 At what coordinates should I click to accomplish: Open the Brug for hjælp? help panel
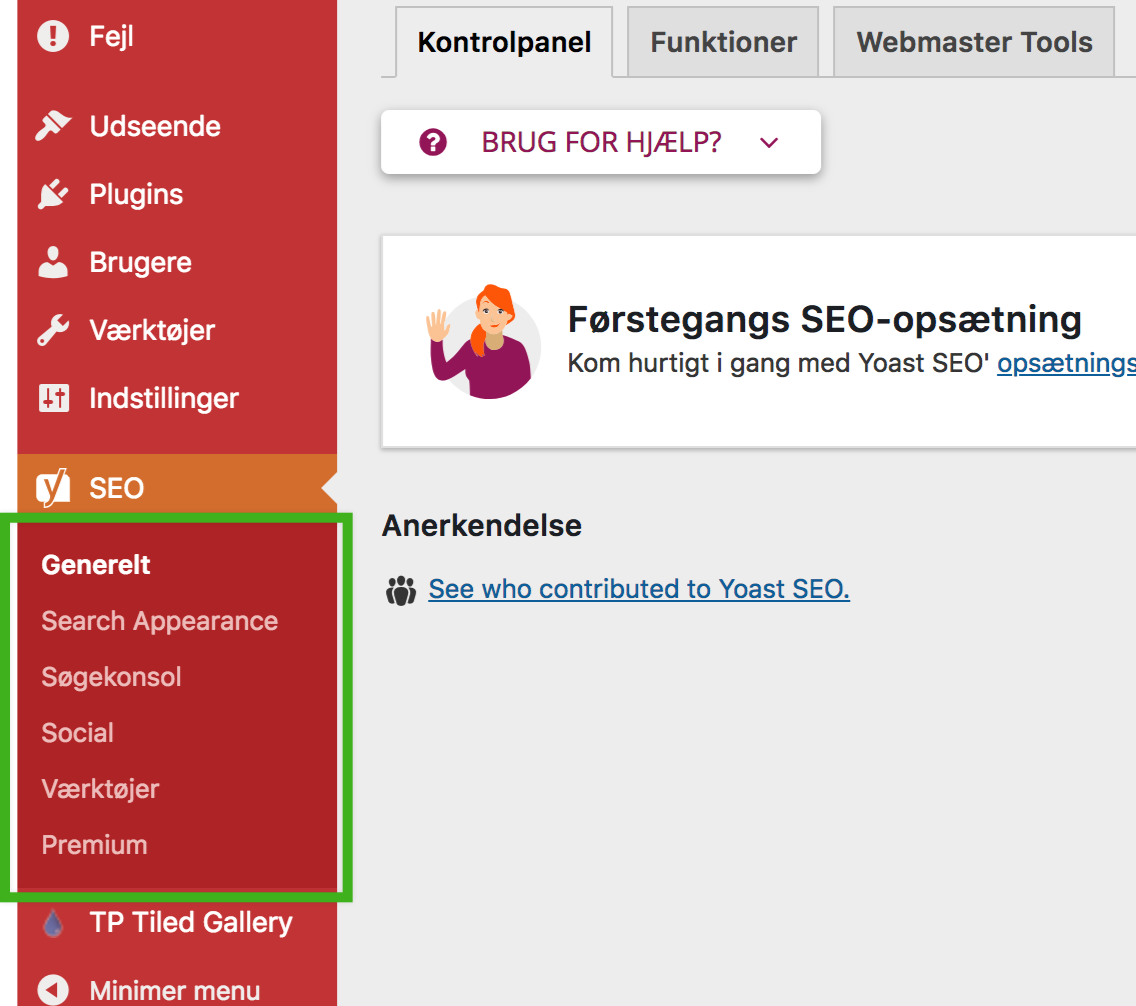coord(601,142)
